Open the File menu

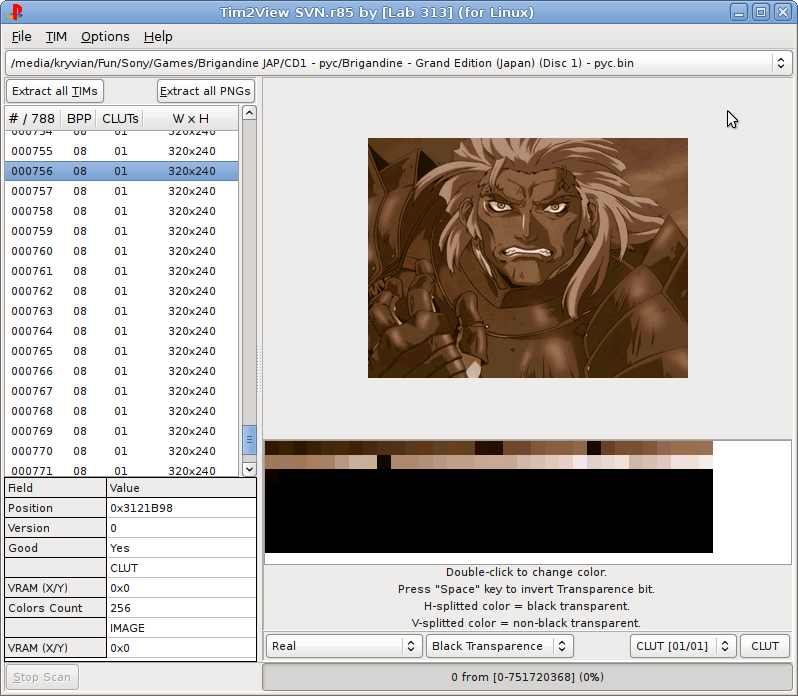[x=21, y=37]
